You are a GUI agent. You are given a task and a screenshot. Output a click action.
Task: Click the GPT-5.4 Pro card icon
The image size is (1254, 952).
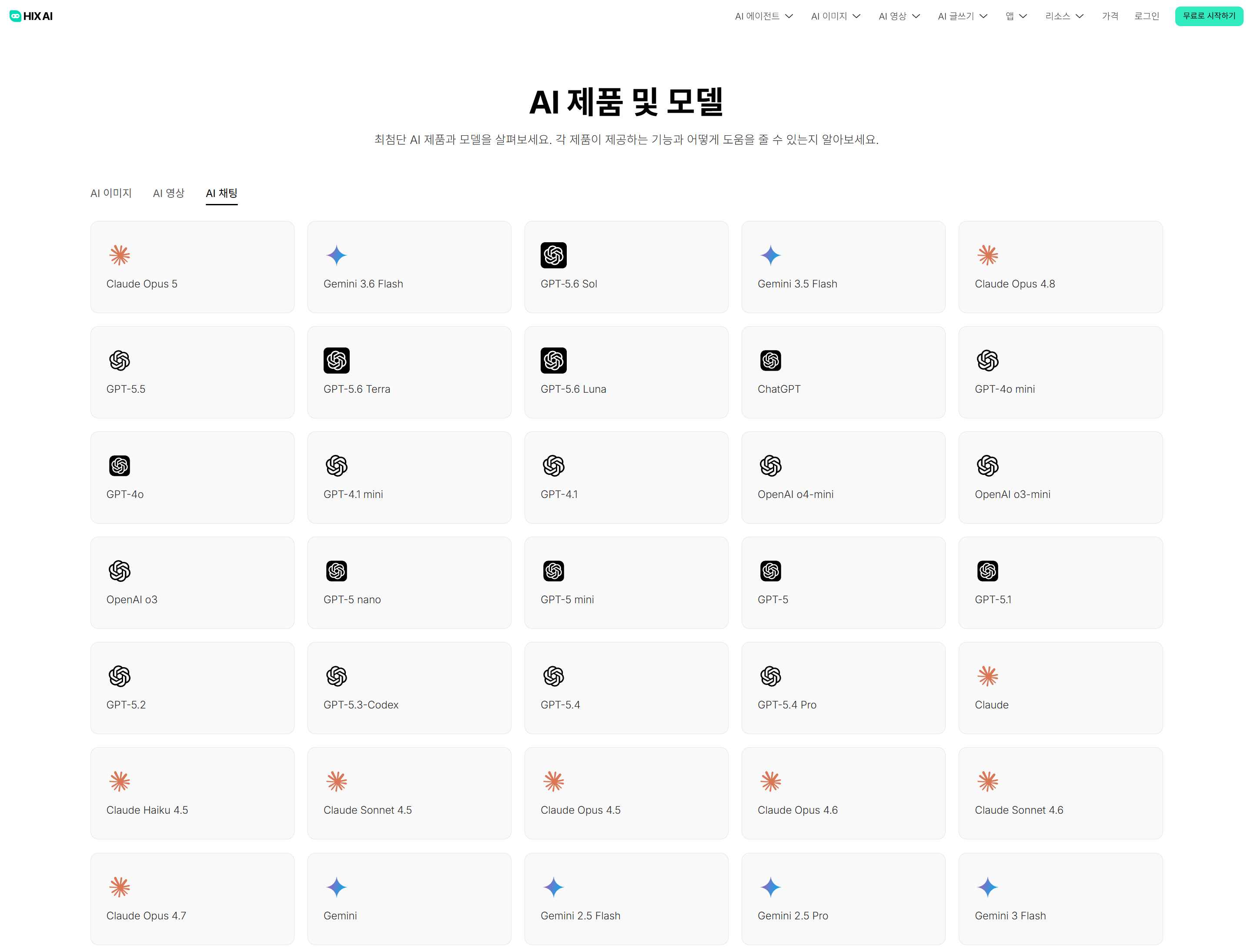771,676
